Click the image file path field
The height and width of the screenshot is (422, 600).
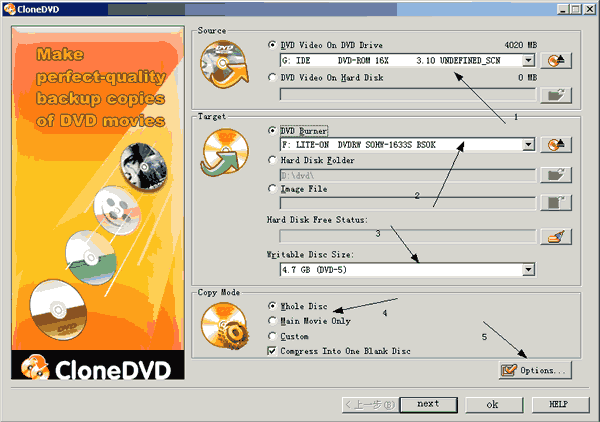click(x=408, y=204)
